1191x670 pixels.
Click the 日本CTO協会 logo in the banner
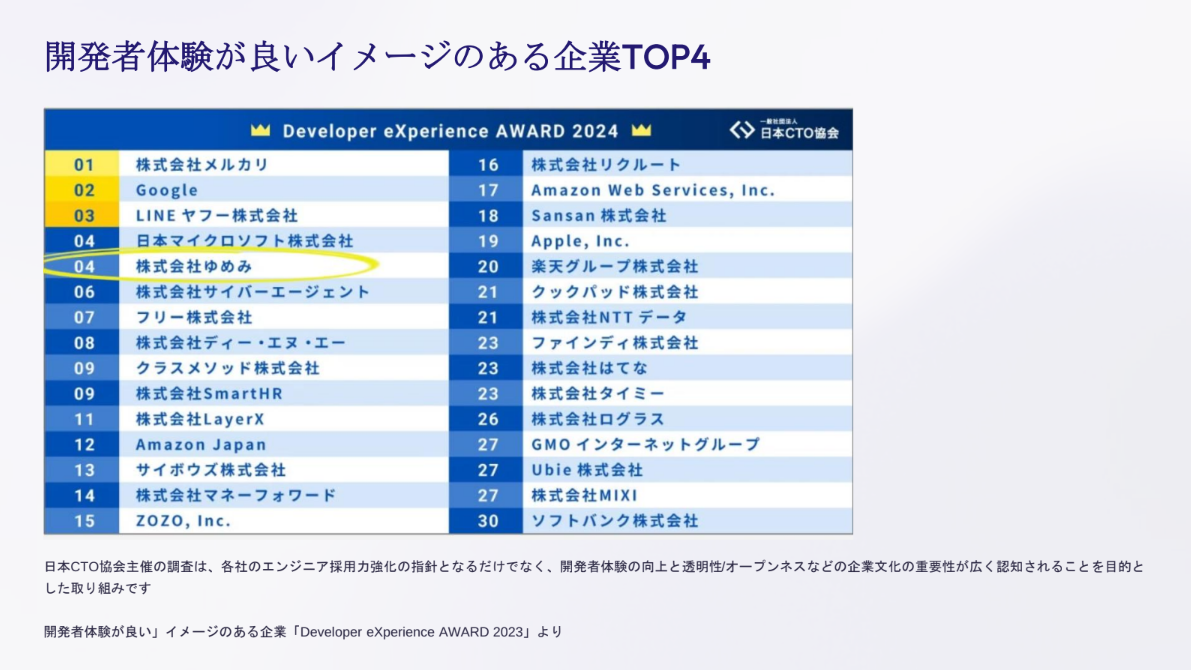pyautogui.click(x=785, y=130)
